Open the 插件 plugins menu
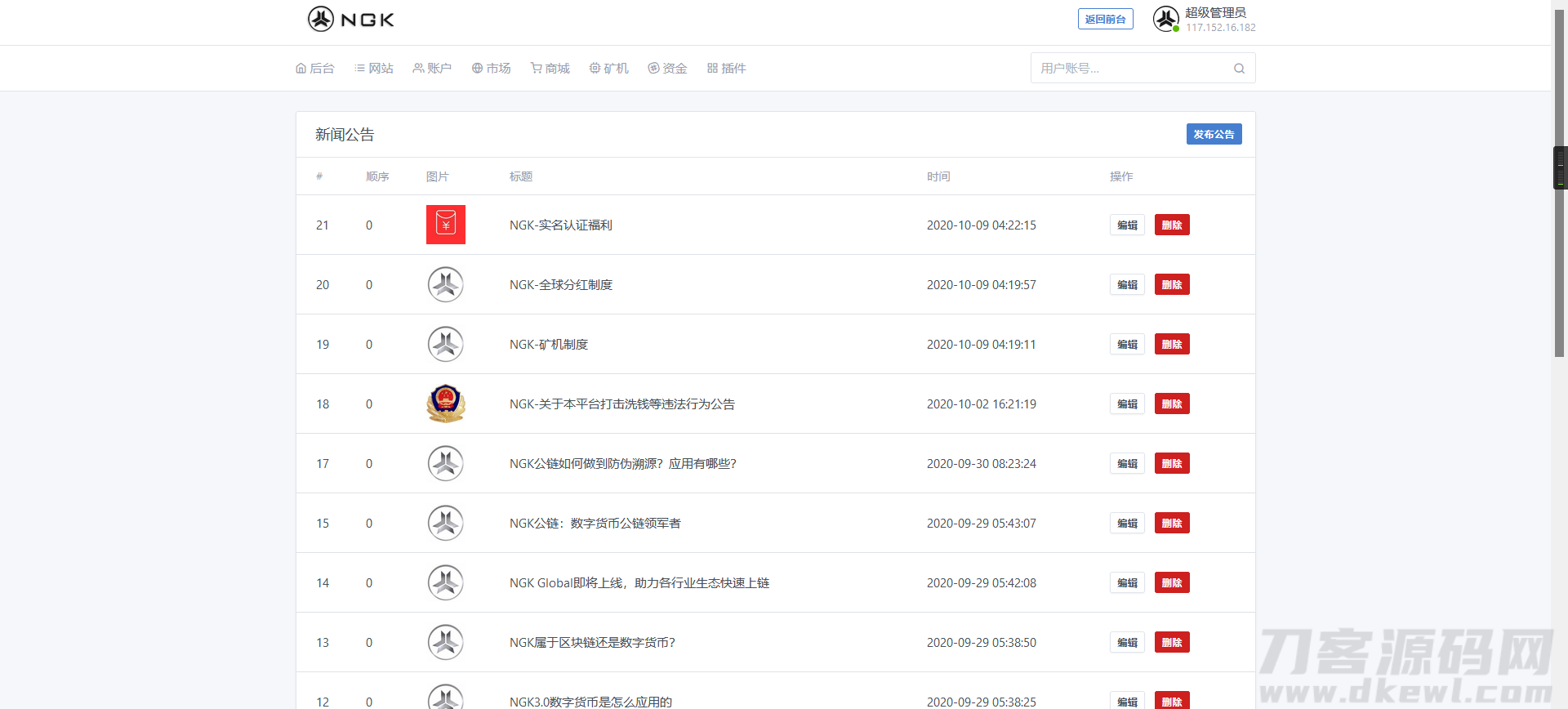The height and width of the screenshot is (709, 1568). [727, 69]
